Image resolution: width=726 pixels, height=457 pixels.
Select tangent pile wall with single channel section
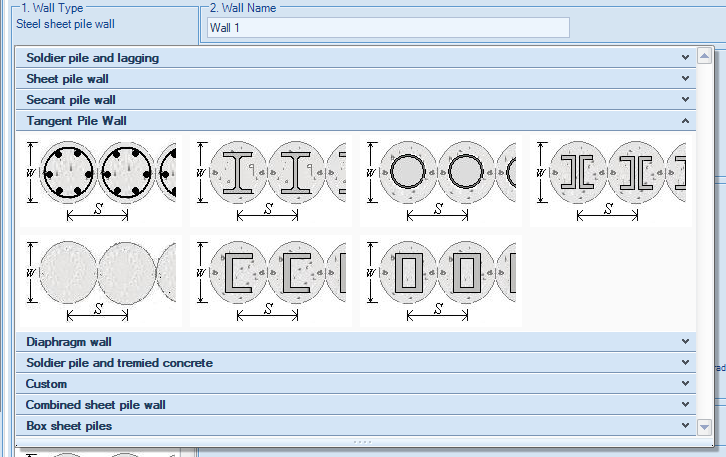pyautogui.click(x=270, y=281)
